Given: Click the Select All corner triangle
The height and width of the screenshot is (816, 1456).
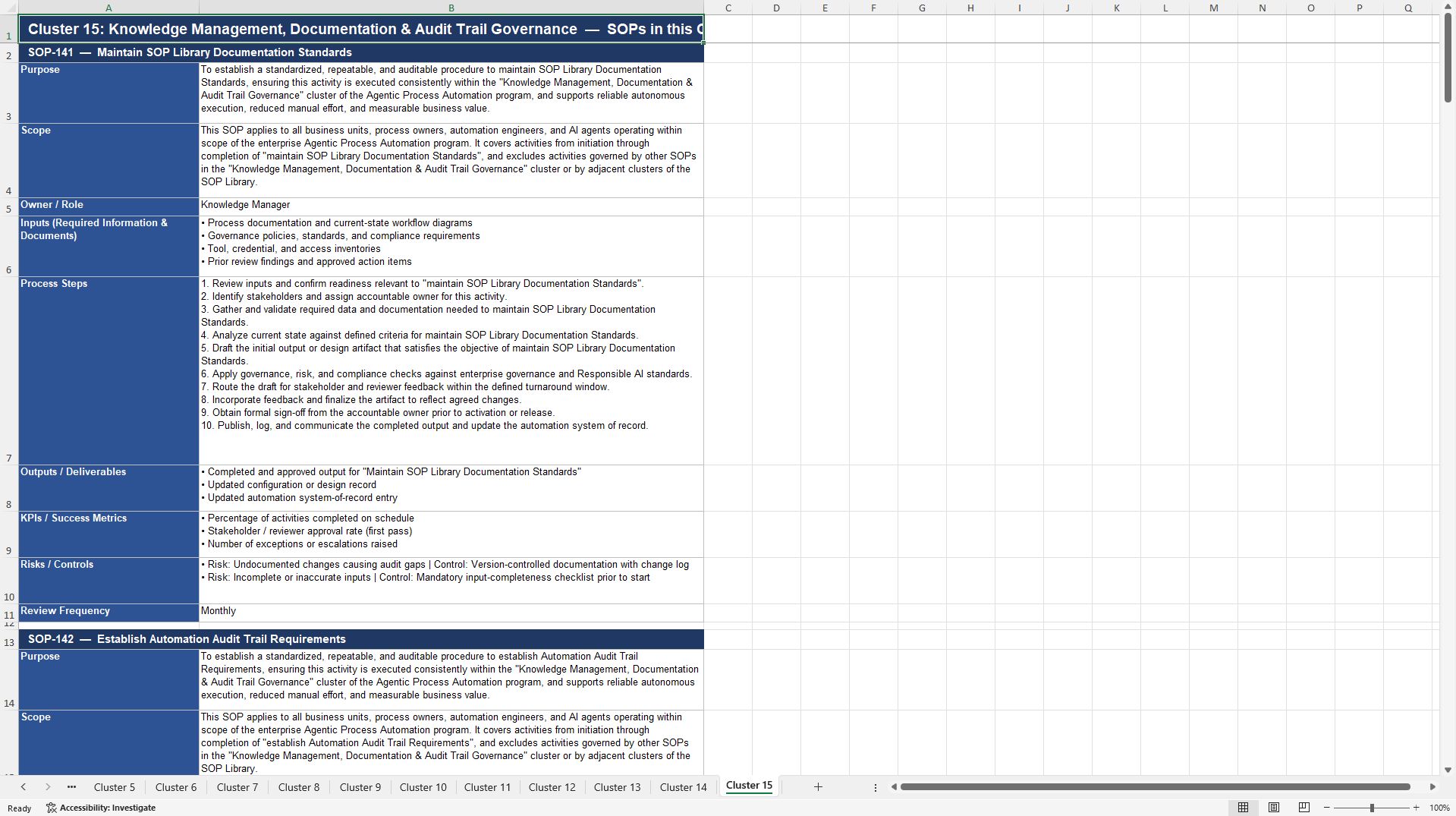Looking at the screenshot, I should tap(9, 8).
